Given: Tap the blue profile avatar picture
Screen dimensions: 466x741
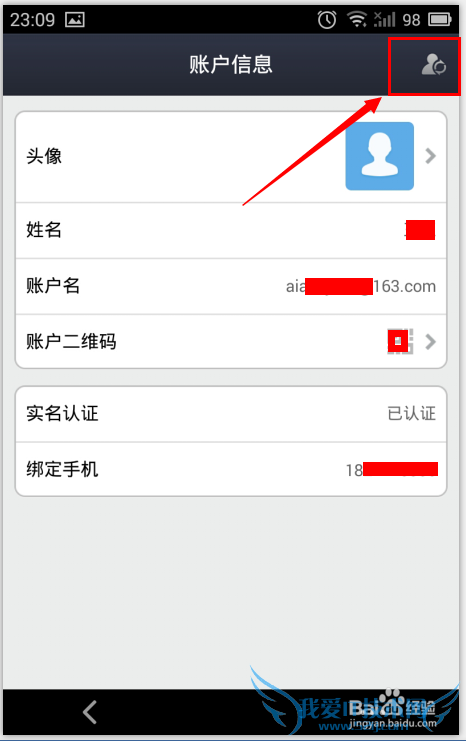Looking at the screenshot, I should (x=380, y=156).
